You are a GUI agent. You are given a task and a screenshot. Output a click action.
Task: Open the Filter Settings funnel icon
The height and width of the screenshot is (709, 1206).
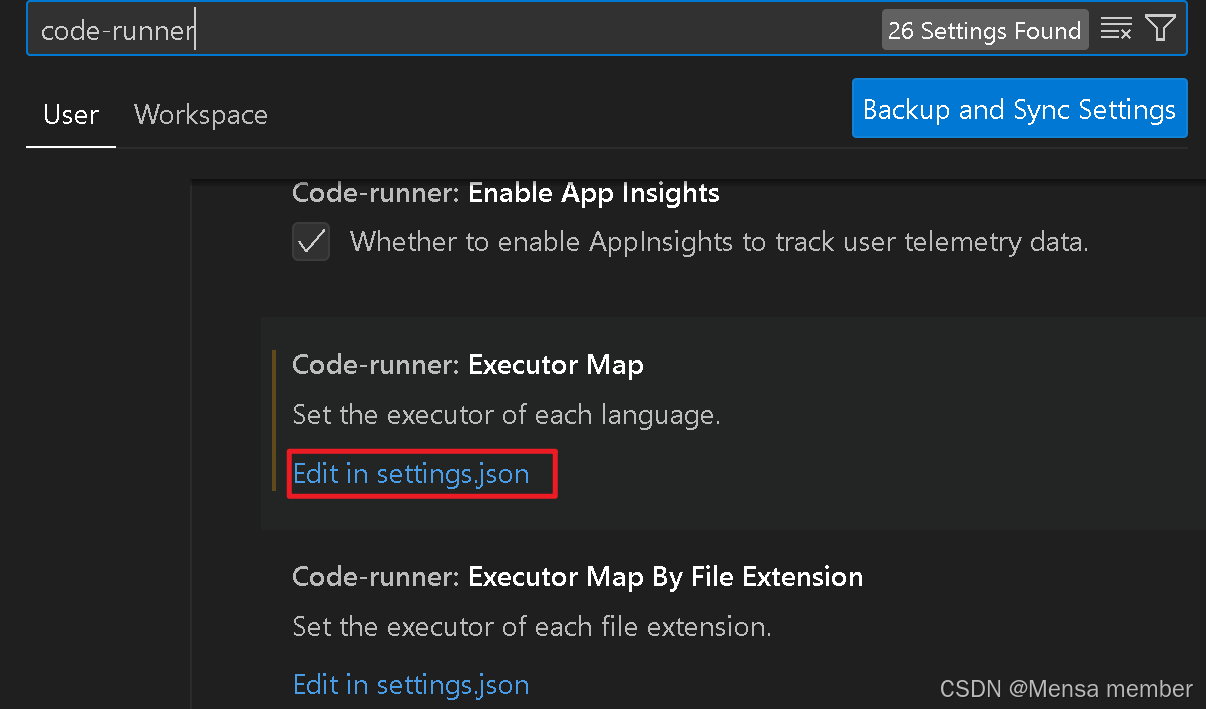coord(1160,28)
